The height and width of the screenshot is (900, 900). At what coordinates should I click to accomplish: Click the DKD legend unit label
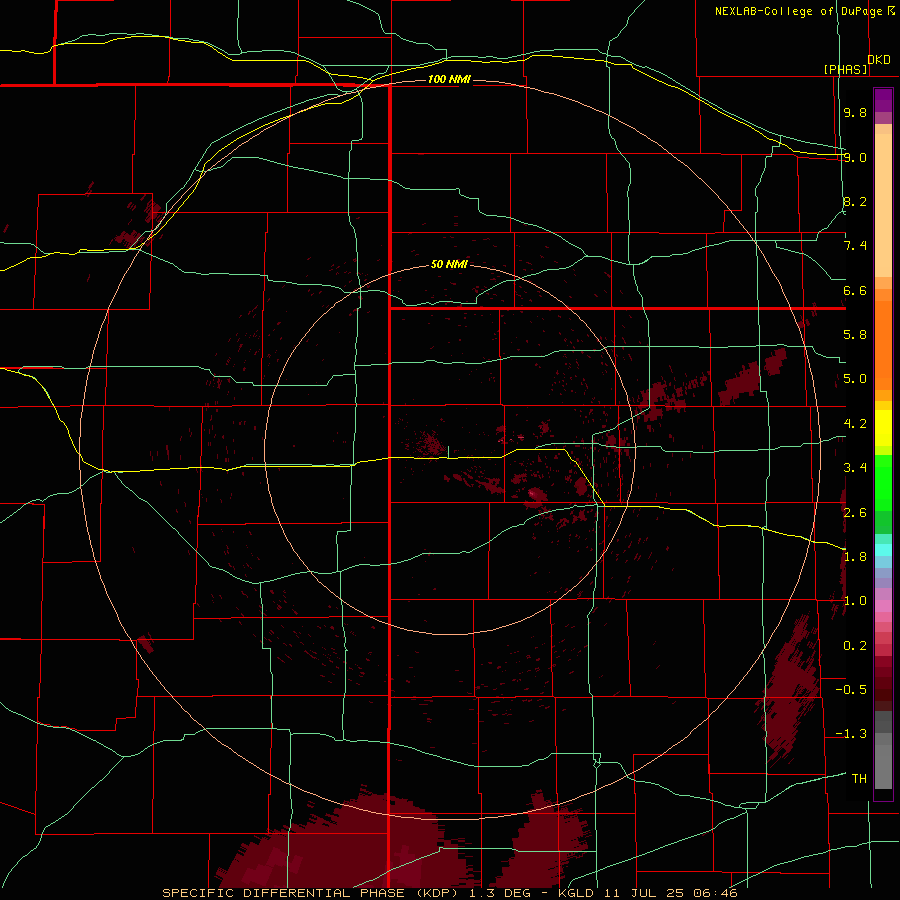(x=879, y=59)
